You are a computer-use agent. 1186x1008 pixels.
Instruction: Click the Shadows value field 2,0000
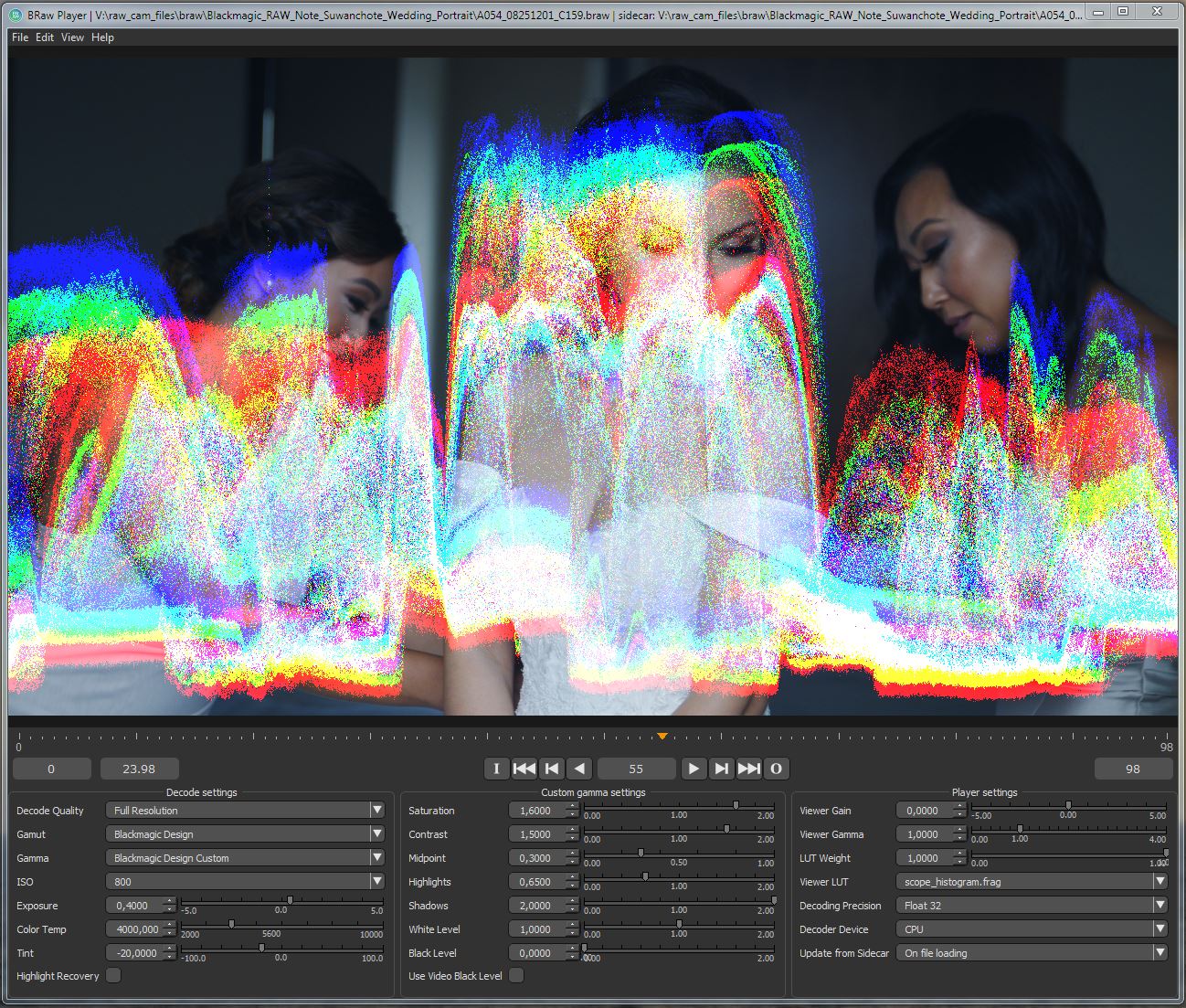(x=544, y=905)
